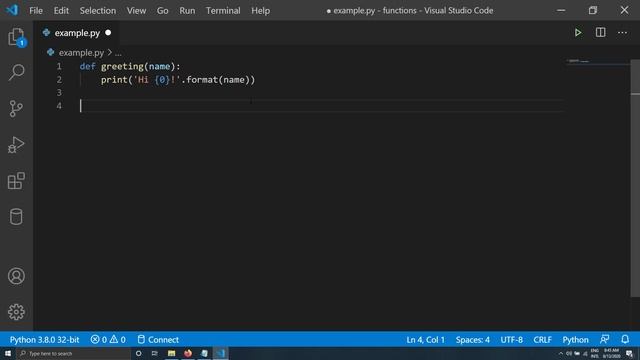Open the database (SQL) view icon
The width and height of the screenshot is (640, 360).
[x=16, y=217]
